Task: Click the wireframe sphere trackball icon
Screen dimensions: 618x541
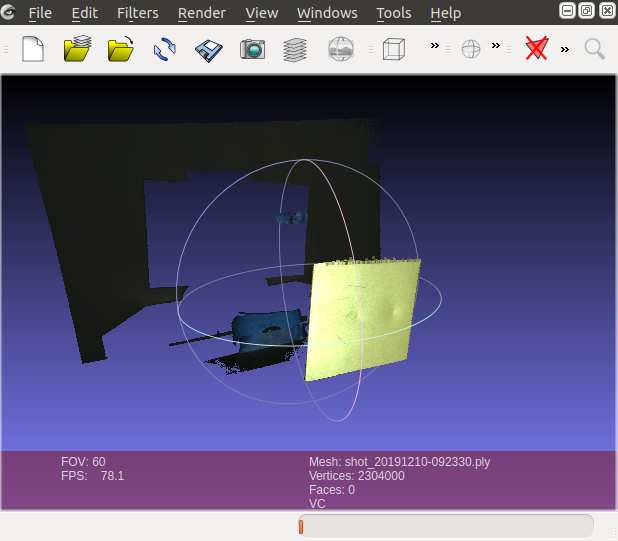Action: 471,49
